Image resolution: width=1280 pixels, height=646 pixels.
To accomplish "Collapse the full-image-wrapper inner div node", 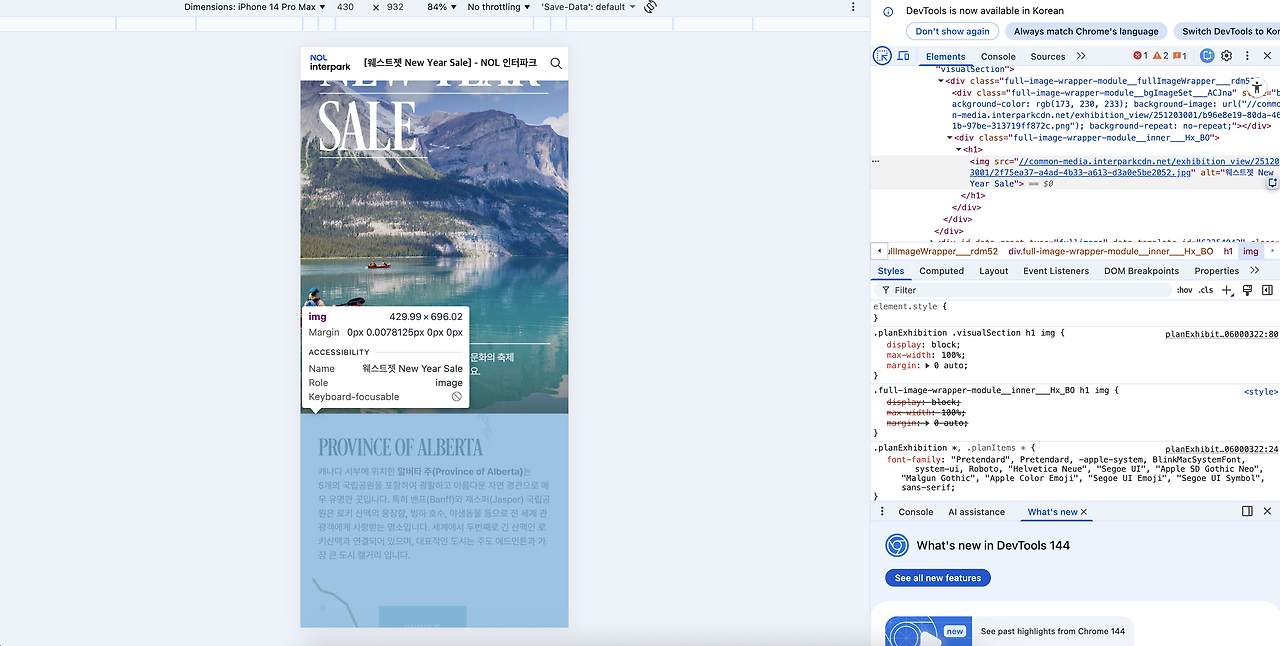I will tap(951, 138).
